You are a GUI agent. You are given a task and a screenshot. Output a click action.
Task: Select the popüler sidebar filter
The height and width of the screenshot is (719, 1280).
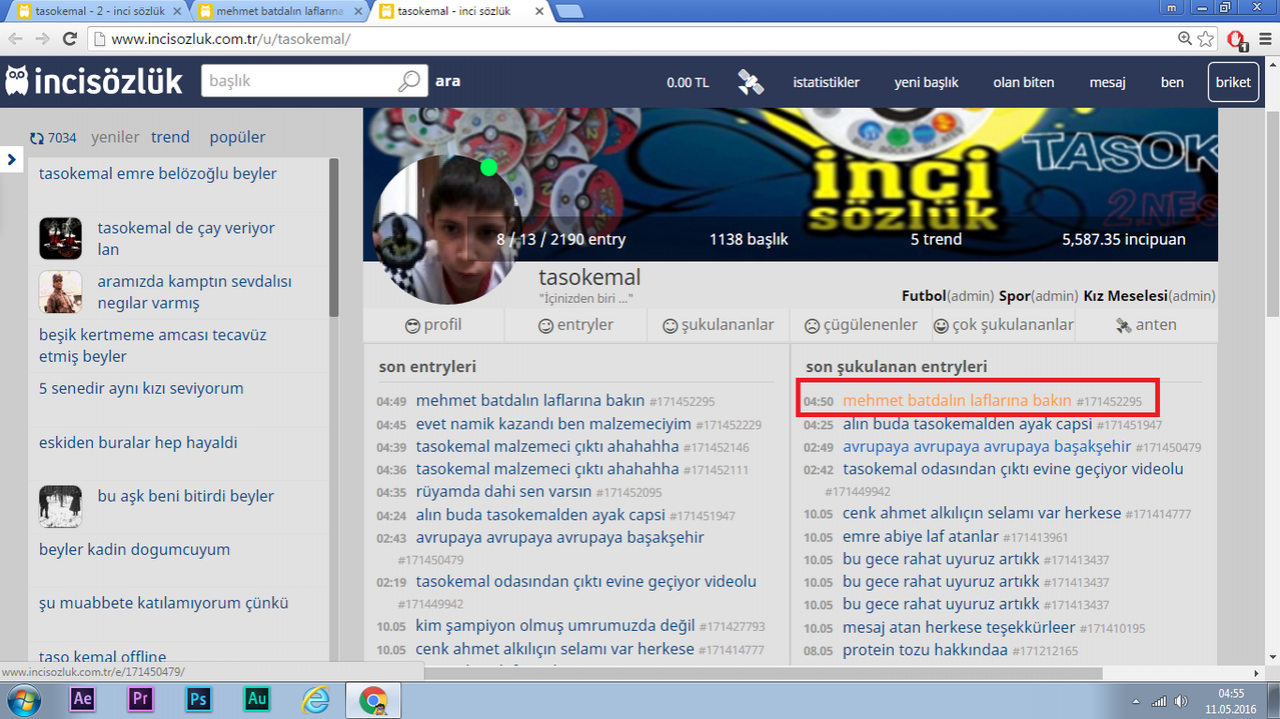(238, 138)
